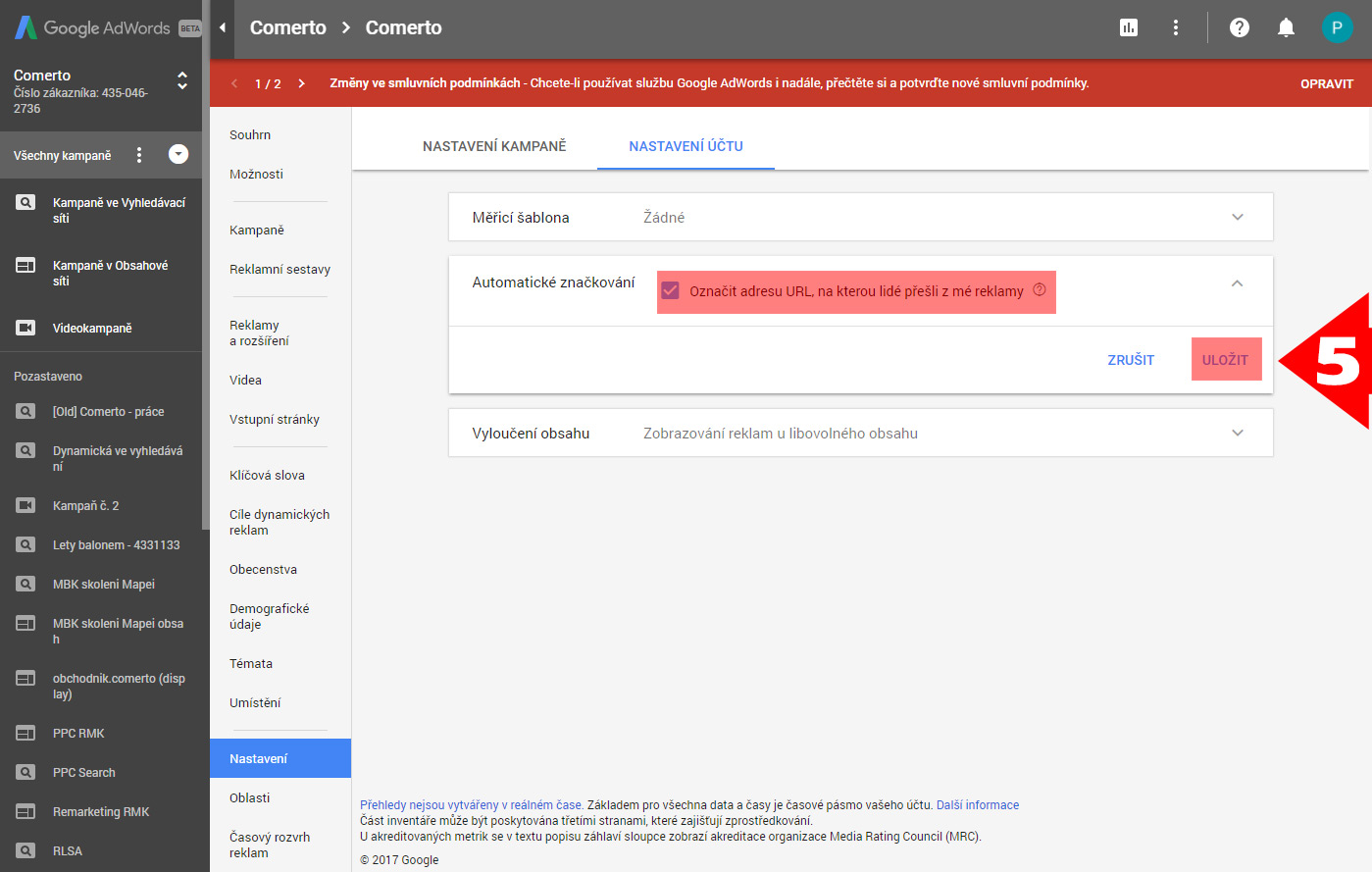Expand the Vyloučení obsahu section chevron
1372x872 pixels.
click(1238, 433)
